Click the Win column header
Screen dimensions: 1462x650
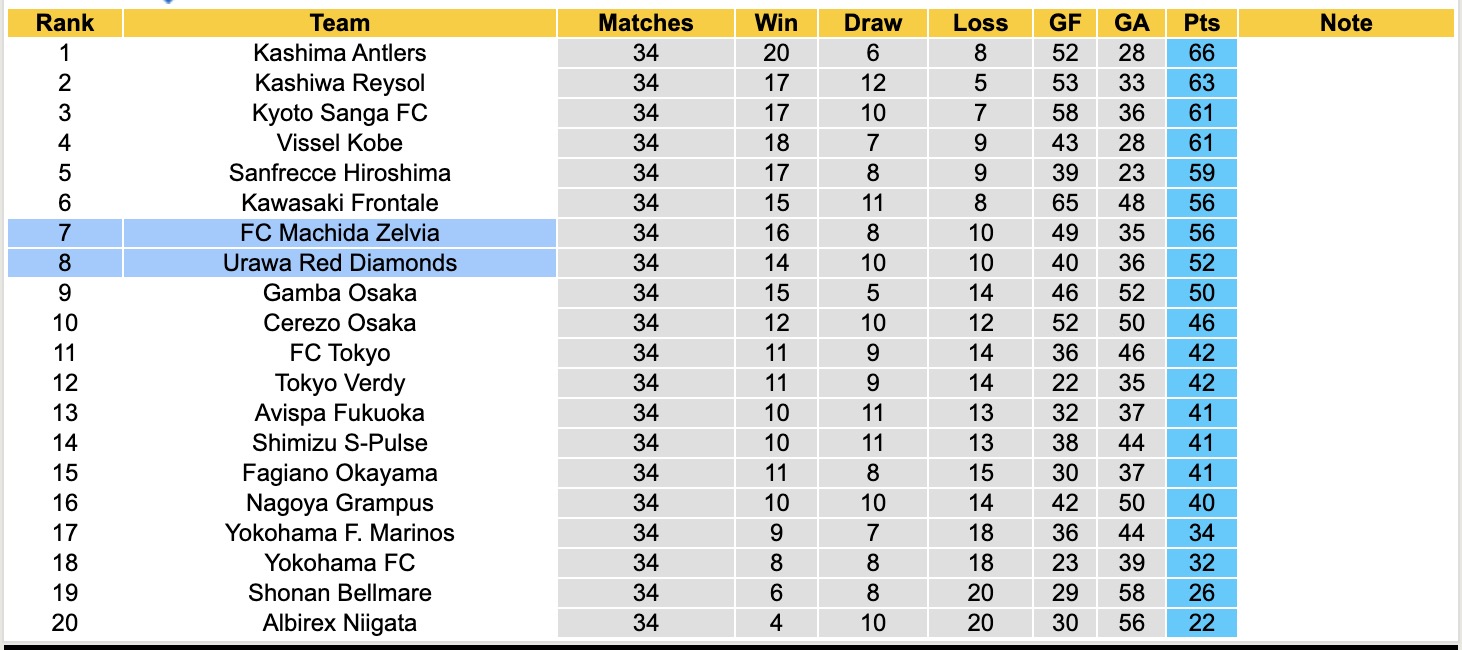[776, 23]
